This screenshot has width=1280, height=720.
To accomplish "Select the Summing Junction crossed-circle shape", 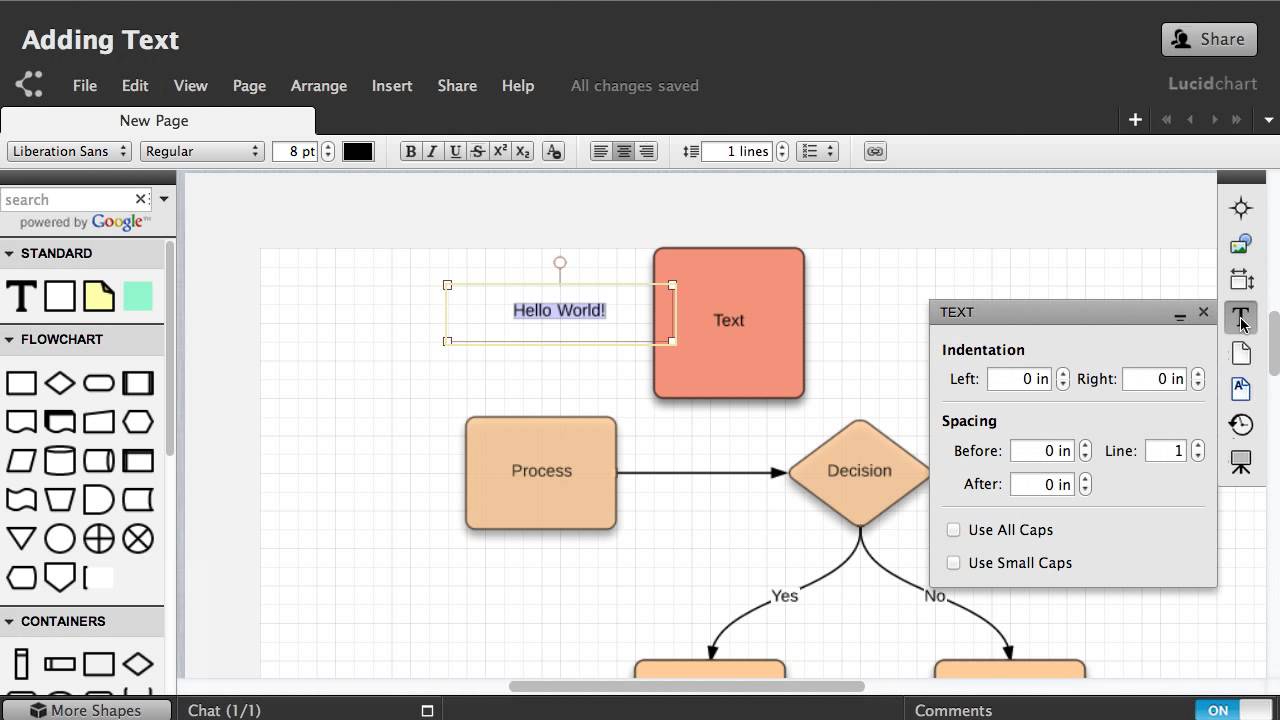I will tap(138, 539).
